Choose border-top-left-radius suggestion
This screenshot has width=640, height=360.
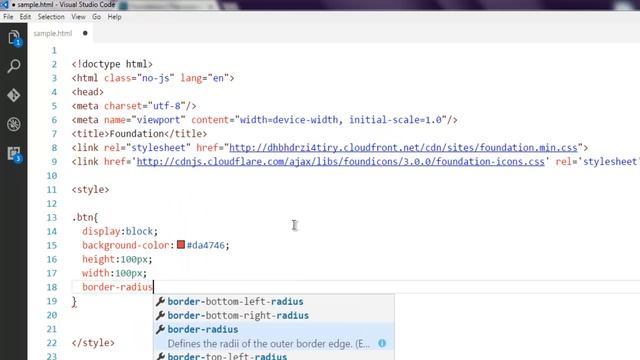273,356
